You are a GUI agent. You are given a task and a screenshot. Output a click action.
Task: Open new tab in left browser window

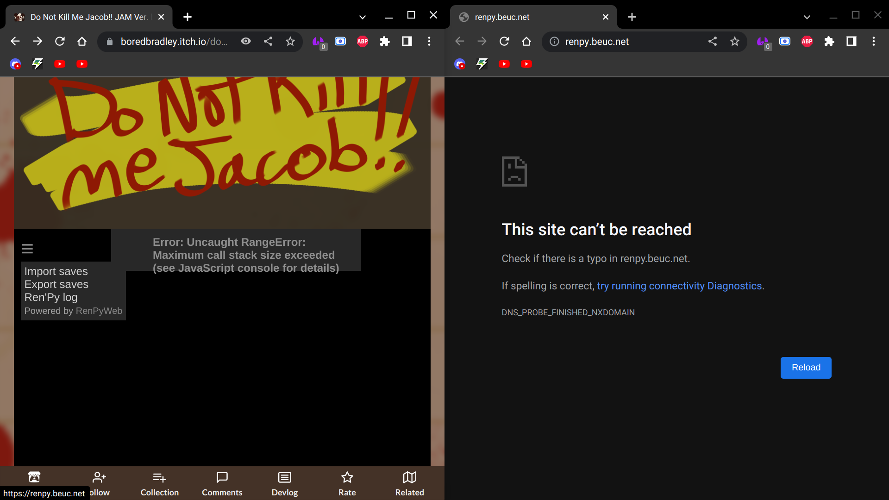pyautogui.click(x=188, y=17)
